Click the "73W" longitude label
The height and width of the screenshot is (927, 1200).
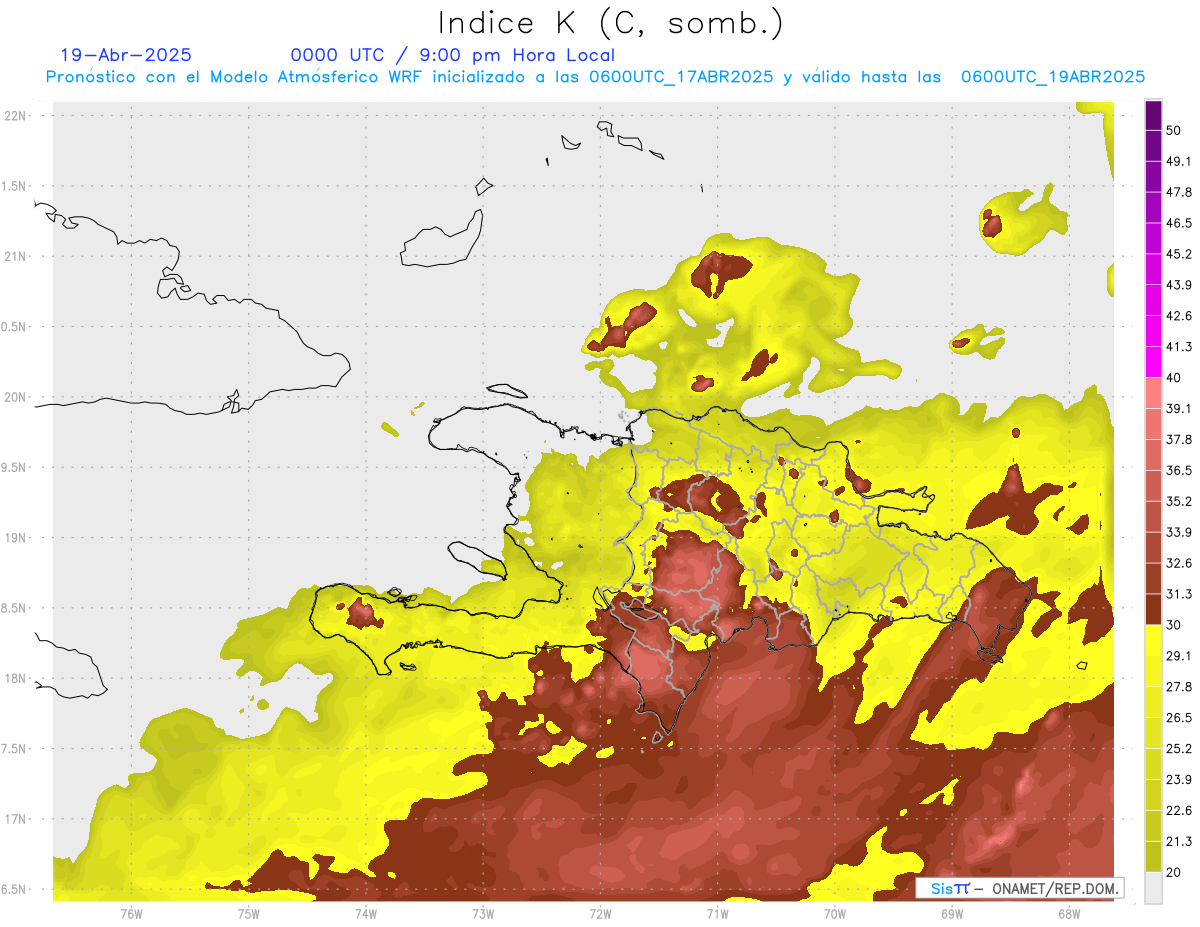483,914
